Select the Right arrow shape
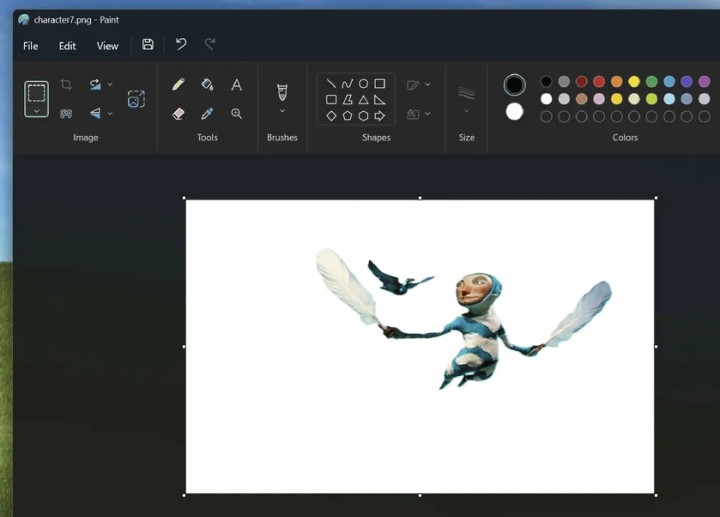Image resolution: width=720 pixels, height=517 pixels. click(x=379, y=116)
